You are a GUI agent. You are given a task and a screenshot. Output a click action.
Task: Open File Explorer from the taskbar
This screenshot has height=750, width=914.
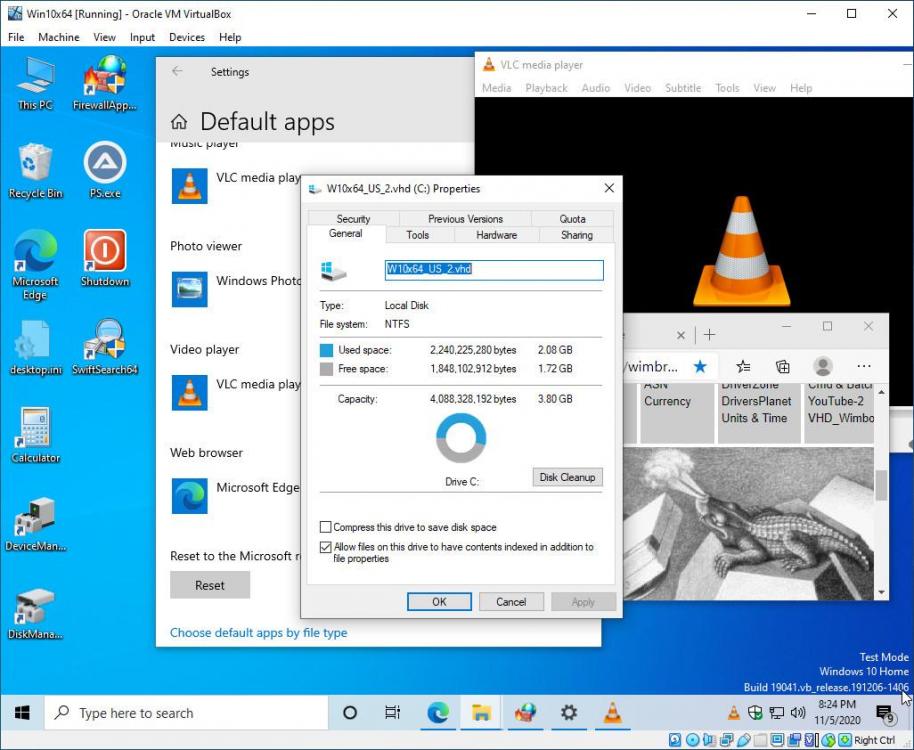click(481, 713)
